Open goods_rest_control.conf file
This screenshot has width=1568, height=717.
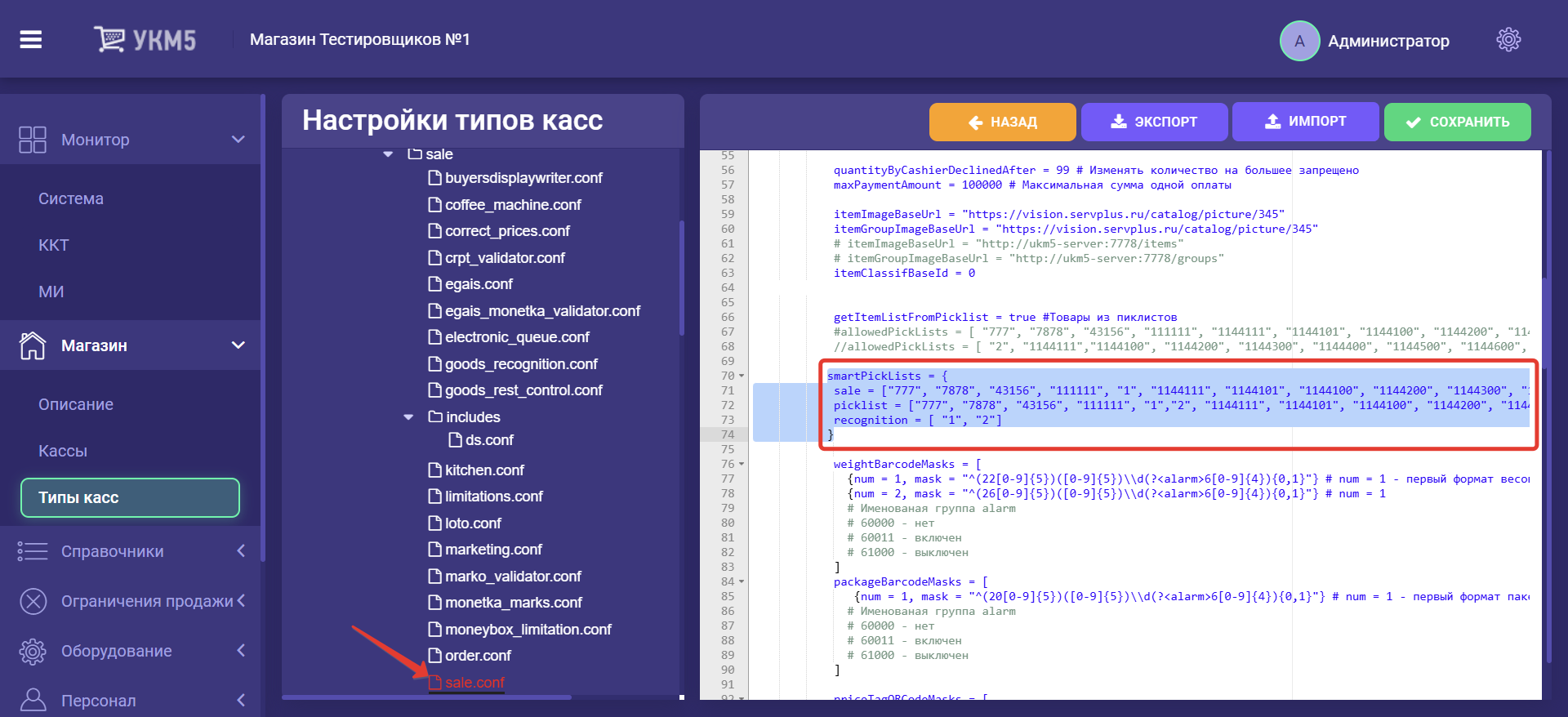tap(523, 390)
